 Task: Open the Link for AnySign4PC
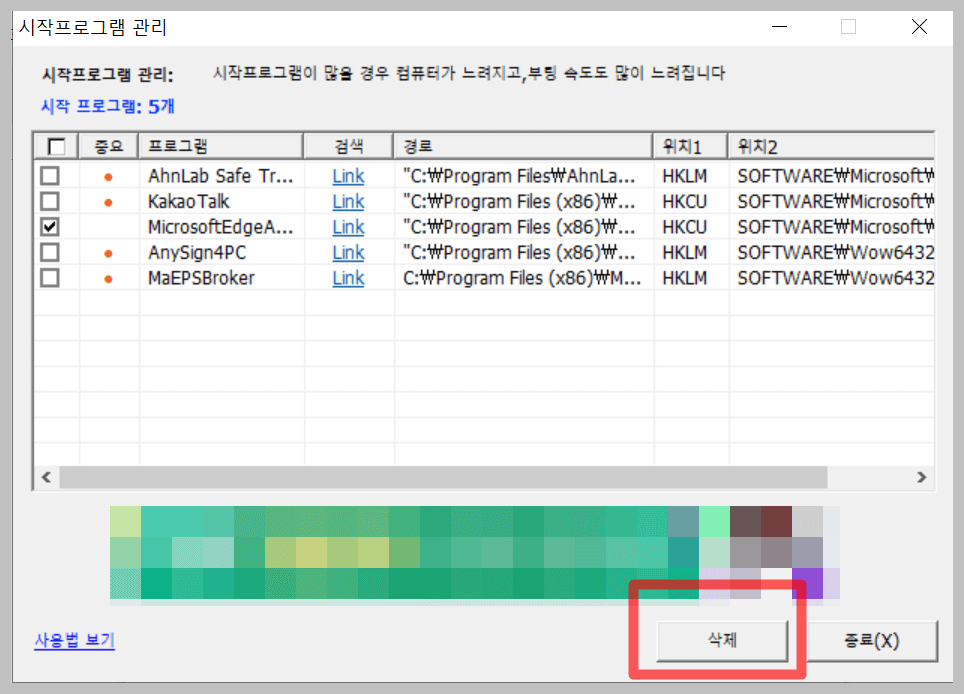[347, 253]
